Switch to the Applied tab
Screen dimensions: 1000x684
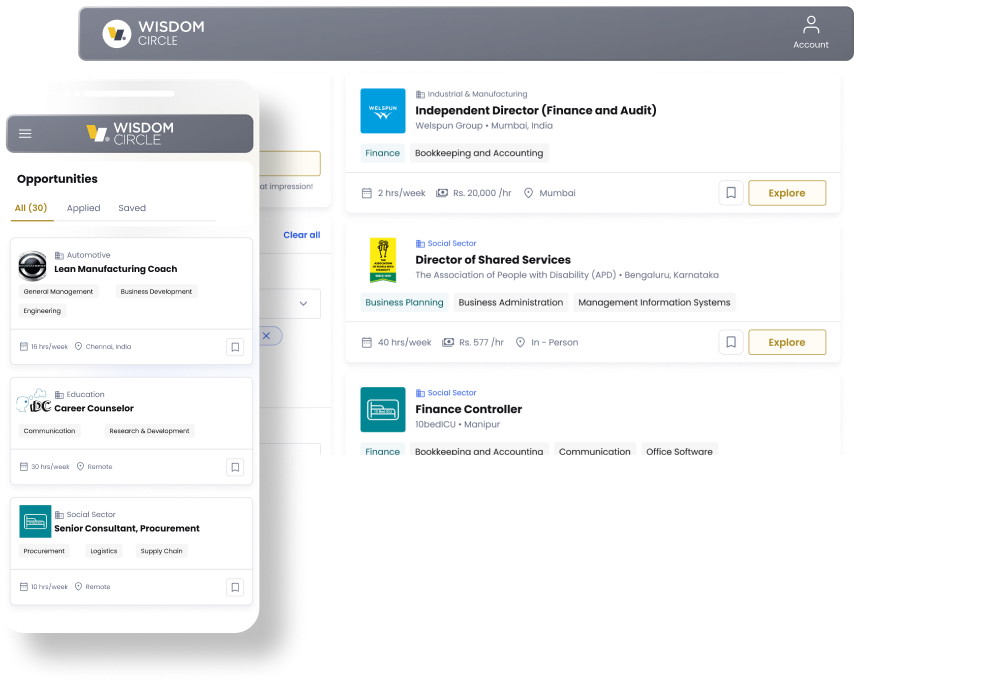[x=84, y=208]
